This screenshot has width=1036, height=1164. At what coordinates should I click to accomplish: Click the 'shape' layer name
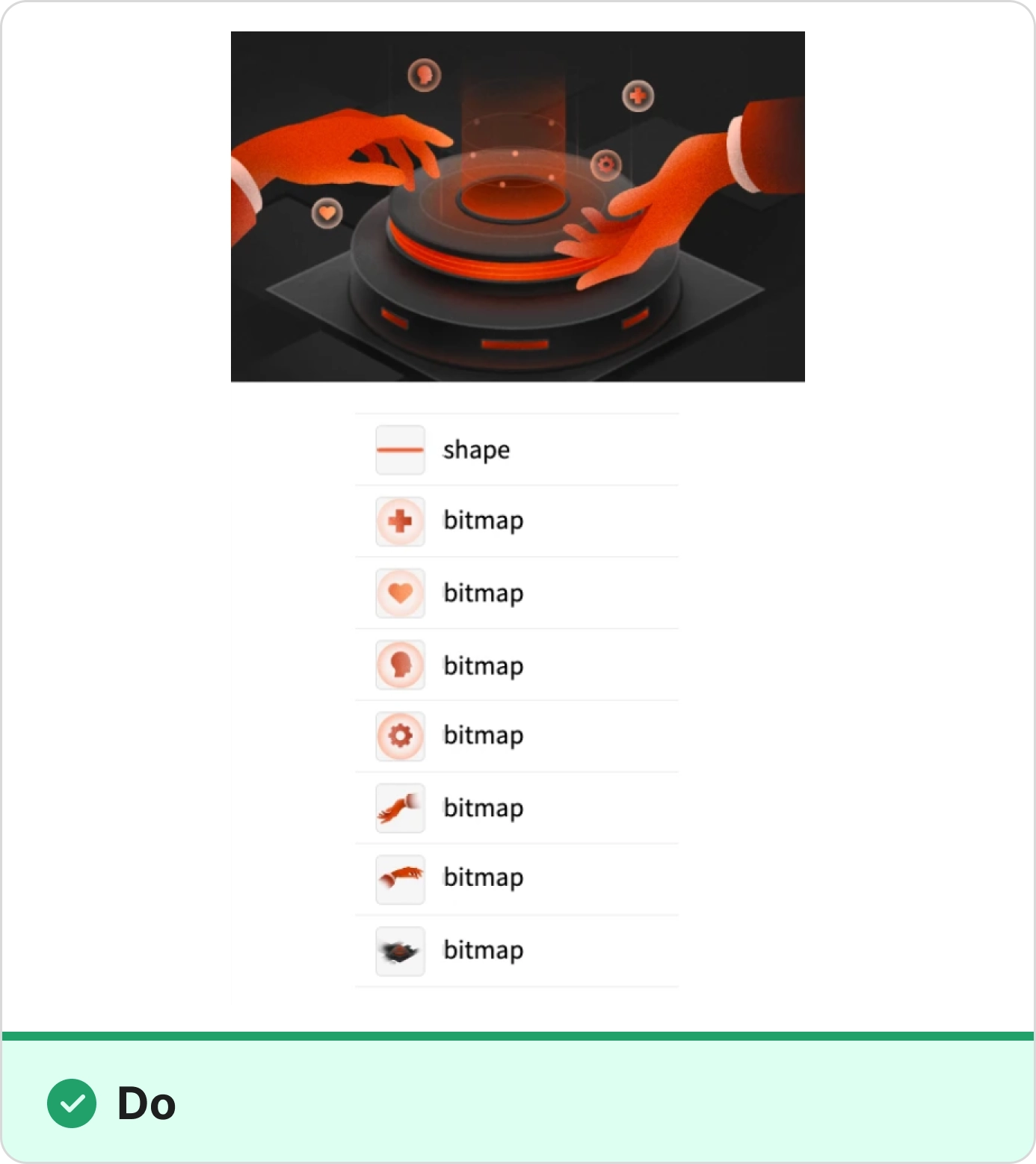pyautogui.click(x=476, y=451)
